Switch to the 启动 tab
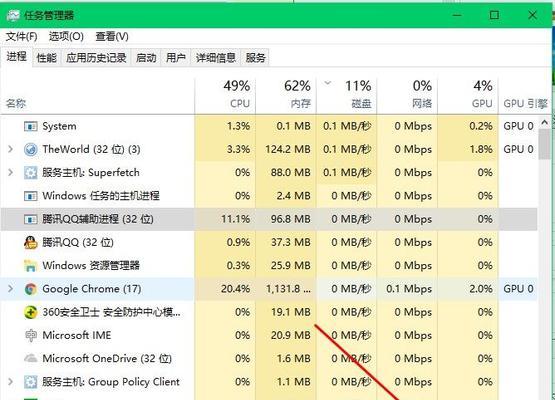This screenshot has width=555, height=400. tap(146, 58)
